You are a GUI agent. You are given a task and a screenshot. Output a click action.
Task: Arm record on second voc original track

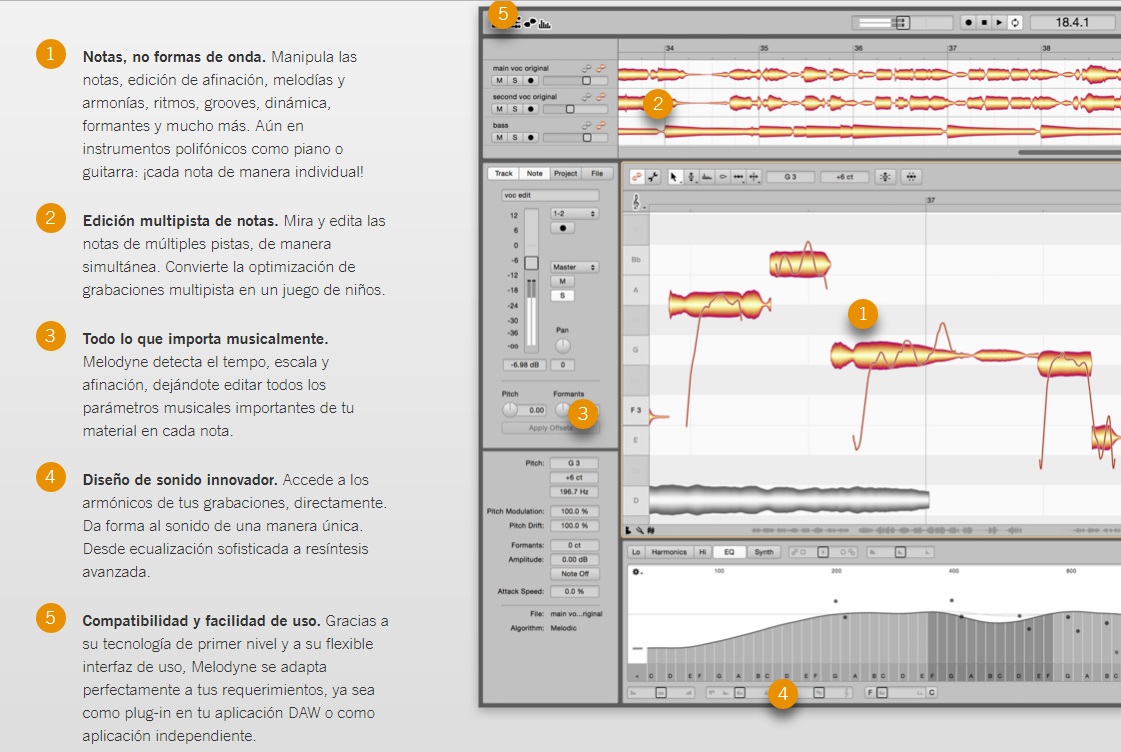click(x=530, y=109)
